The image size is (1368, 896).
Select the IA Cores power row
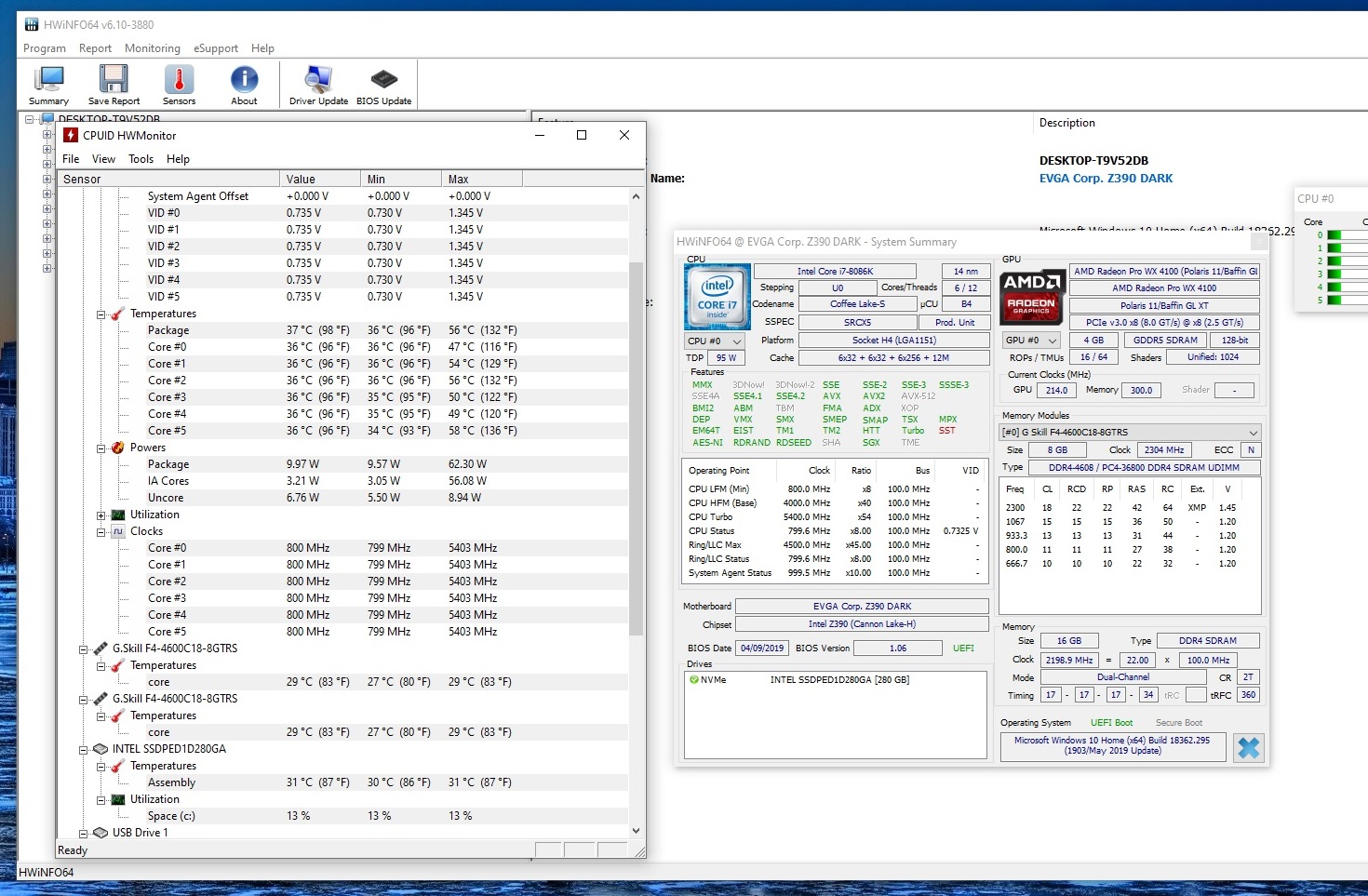pyautogui.click(x=342, y=481)
